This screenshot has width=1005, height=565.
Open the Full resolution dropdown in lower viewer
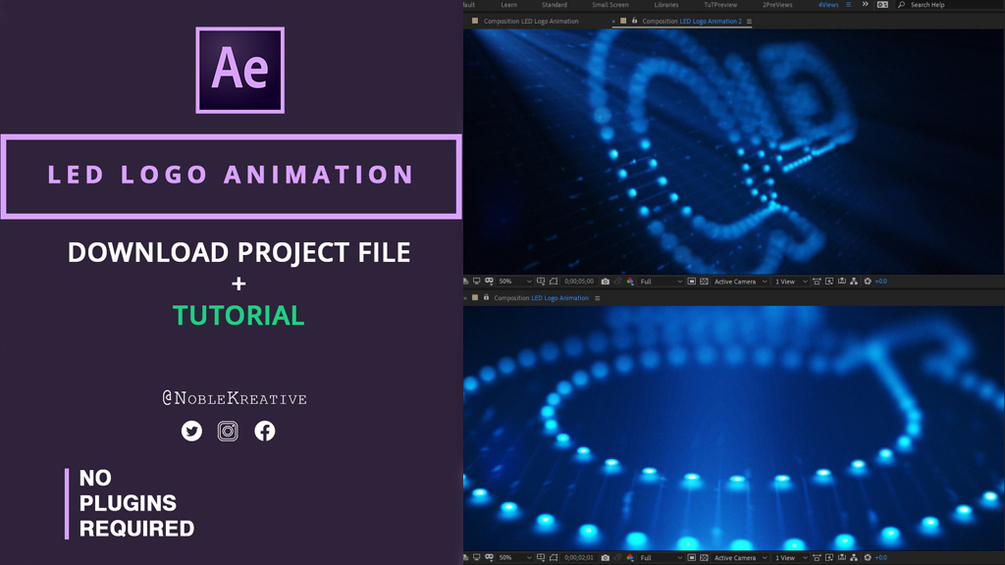pos(661,557)
